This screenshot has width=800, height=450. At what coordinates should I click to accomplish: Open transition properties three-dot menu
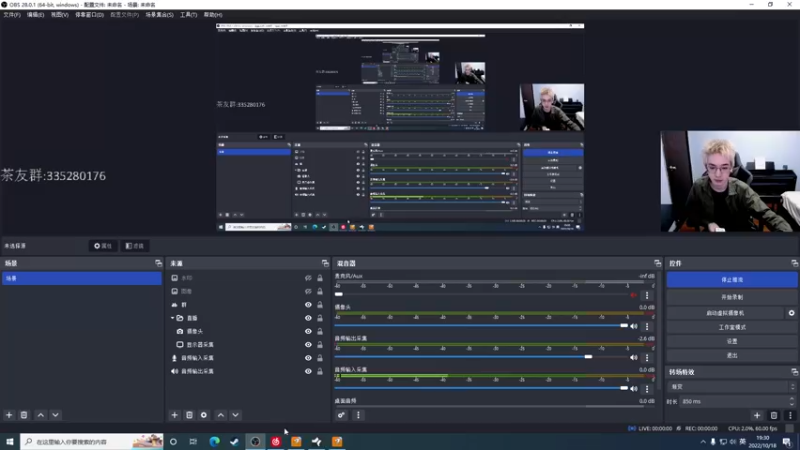tap(790, 415)
